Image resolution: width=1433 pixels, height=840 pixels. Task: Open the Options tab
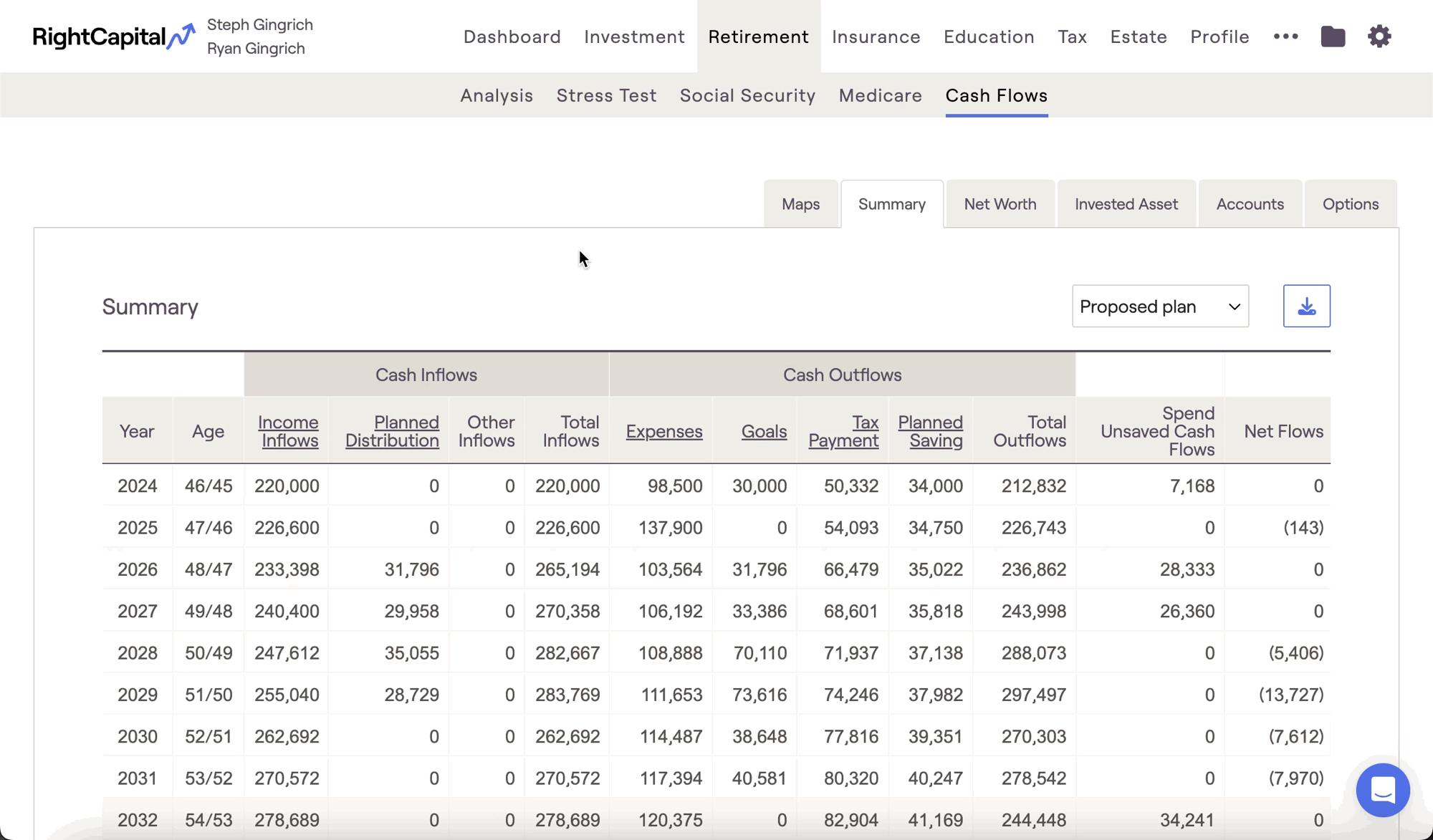pyautogui.click(x=1350, y=204)
